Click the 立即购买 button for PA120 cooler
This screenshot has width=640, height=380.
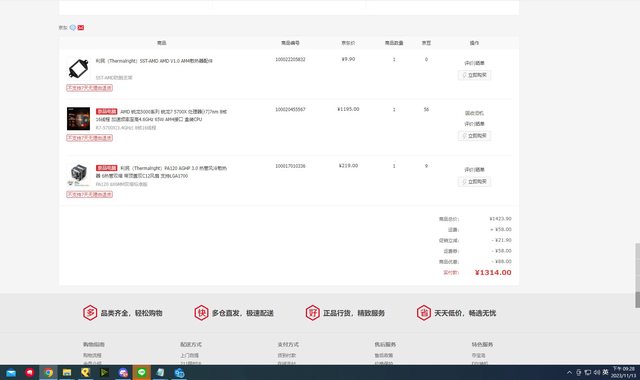(474, 182)
